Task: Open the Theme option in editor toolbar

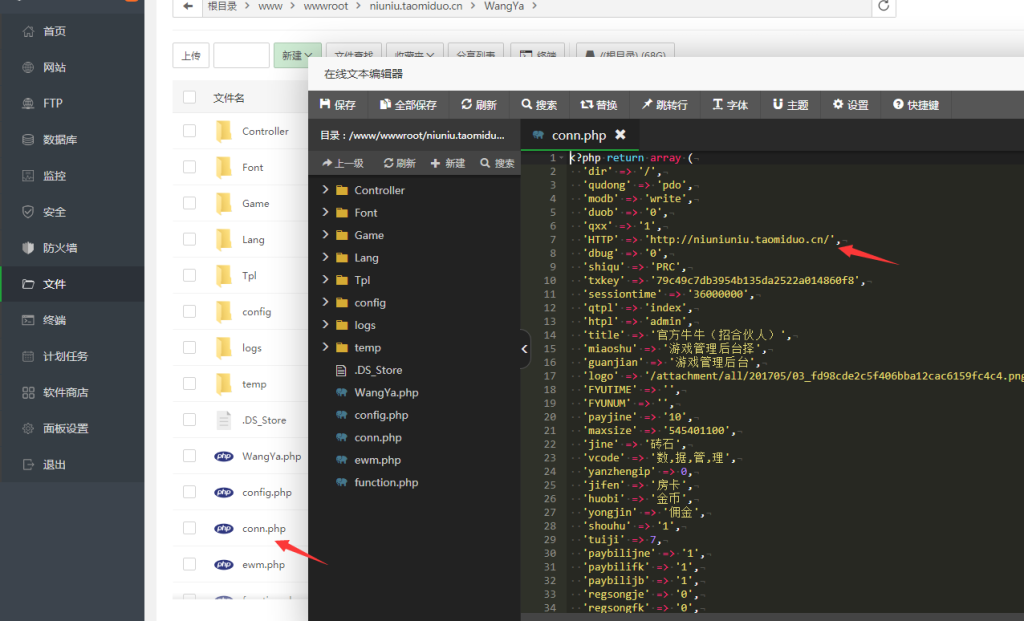Action: pyautogui.click(x=790, y=105)
